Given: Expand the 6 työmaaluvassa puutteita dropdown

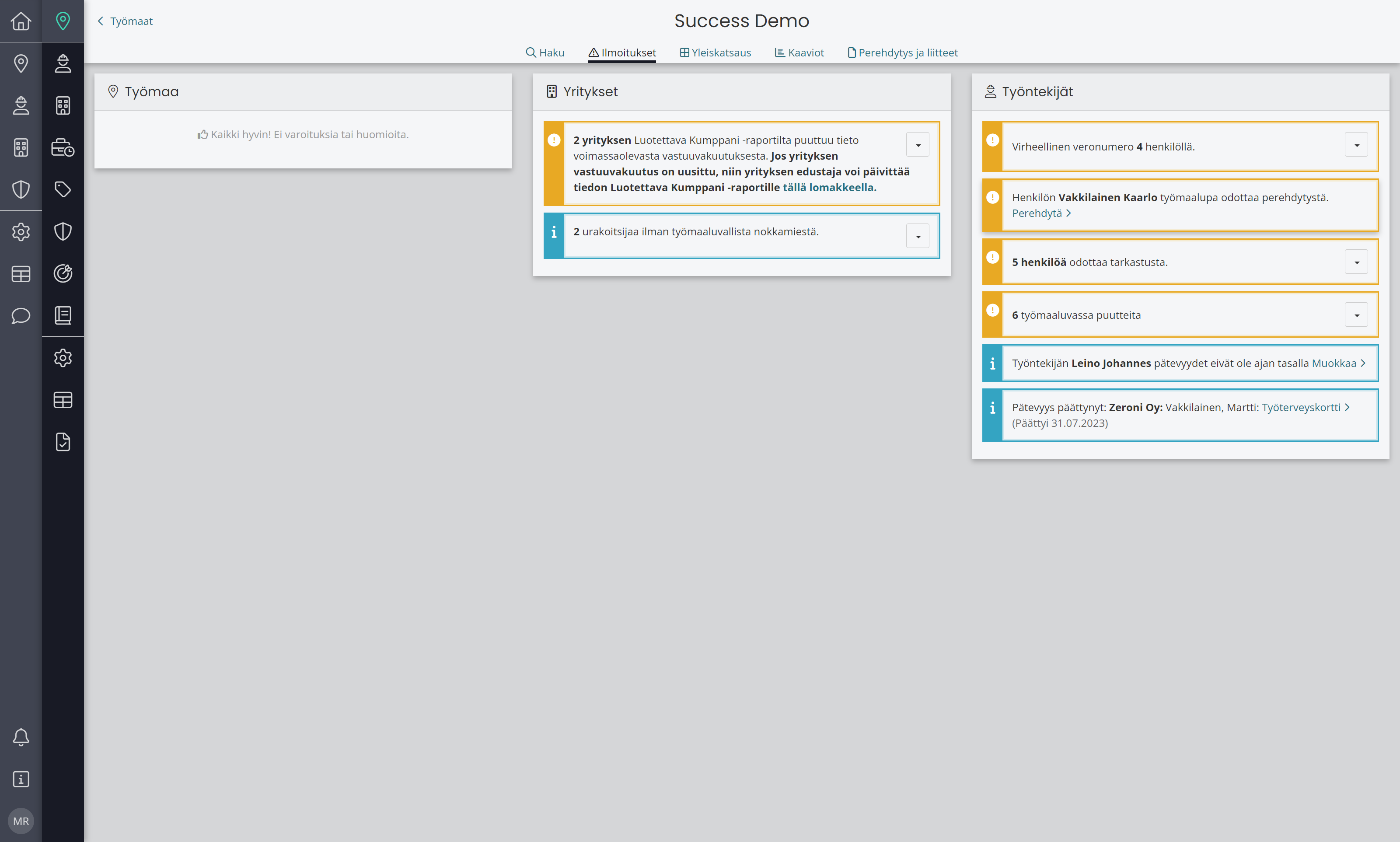Looking at the screenshot, I should 1356,315.
